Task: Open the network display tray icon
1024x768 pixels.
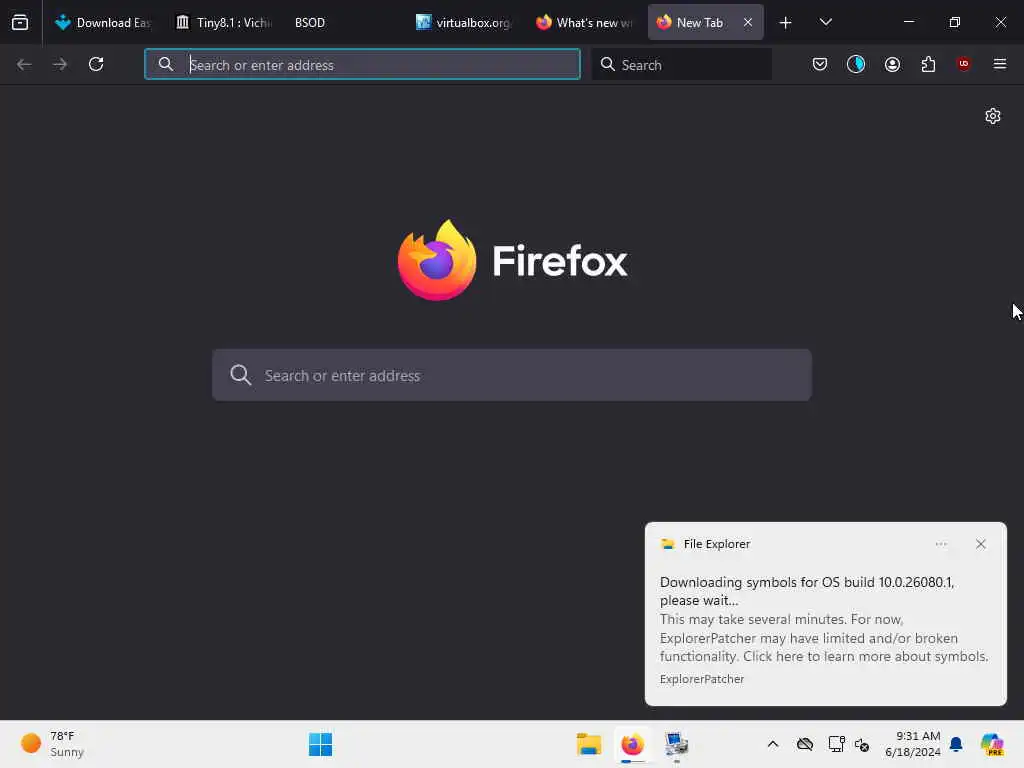Action: 836,744
